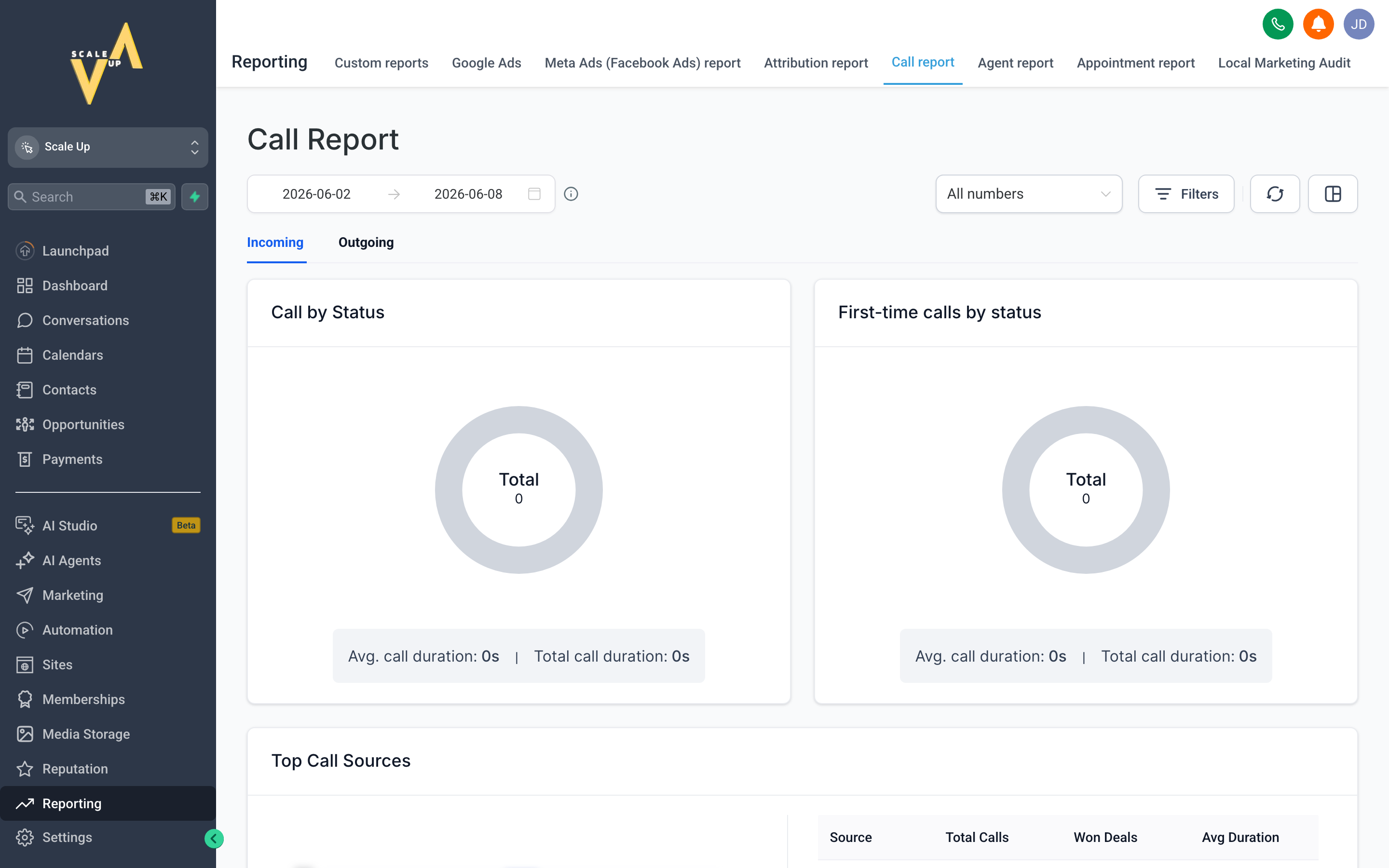Open Conversations in the sidebar

[108, 320]
